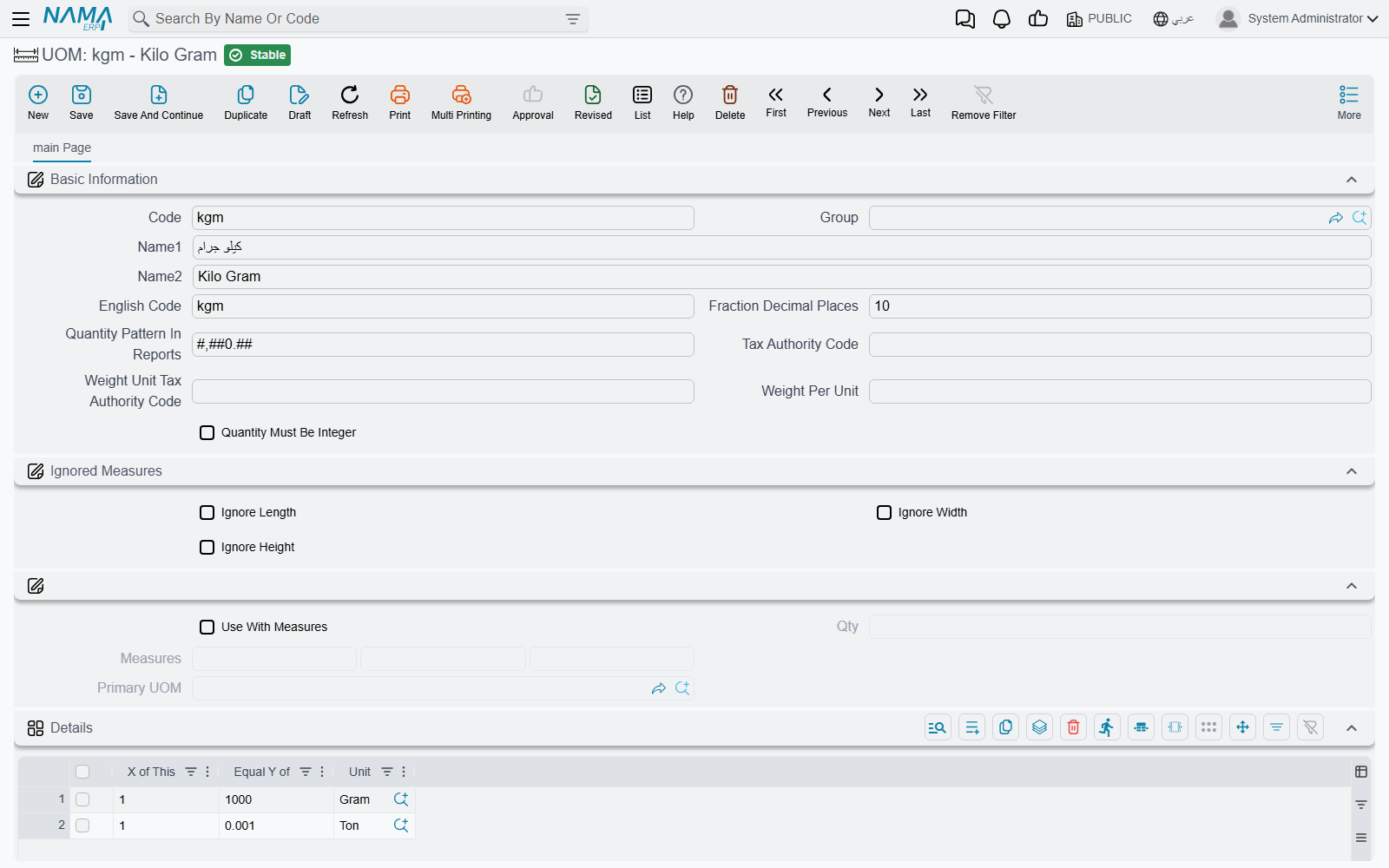Collapse the Ignored Measures section
Screen dimensions: 1389x868
point(1352,471)
